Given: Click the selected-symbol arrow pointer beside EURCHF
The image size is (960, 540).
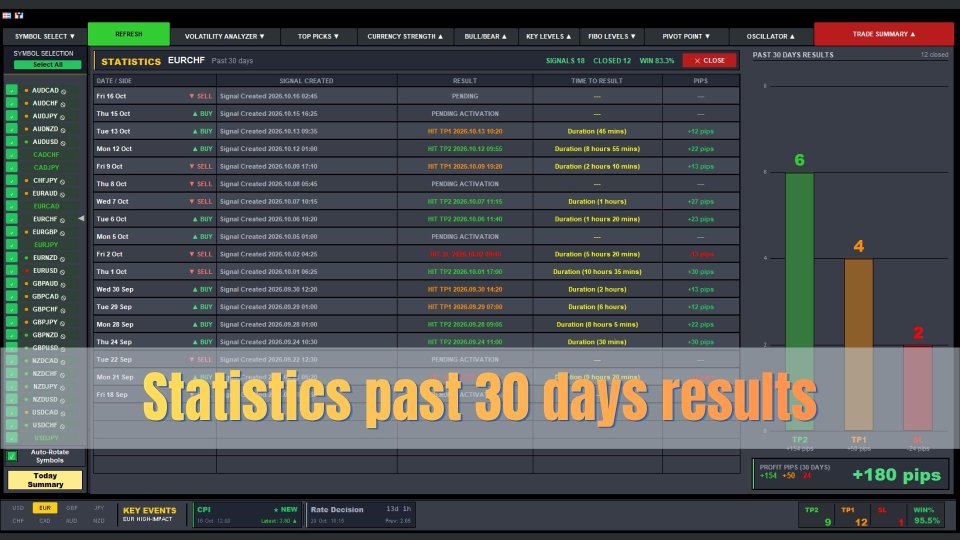Looking at the screenshot, I should (81, 218).
